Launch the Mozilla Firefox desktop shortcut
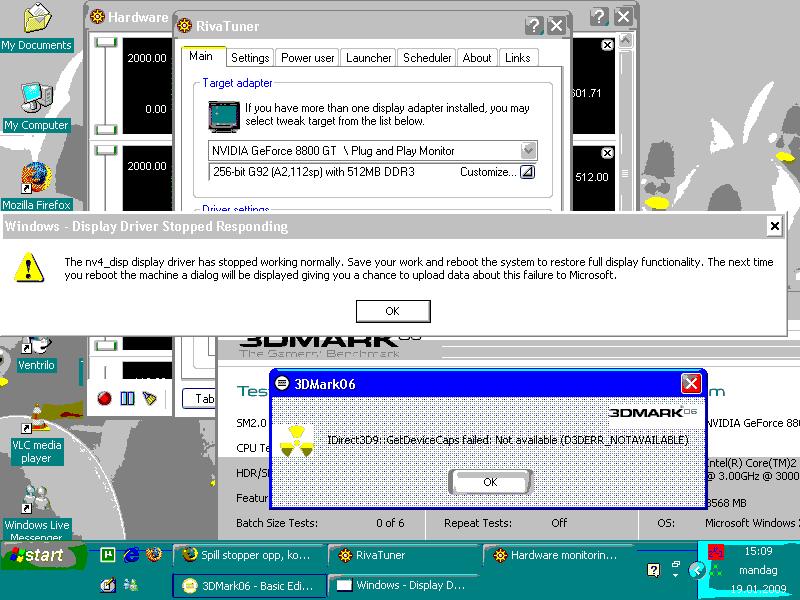800x600 pixels. pyautogui.click(x=36, y=187)
